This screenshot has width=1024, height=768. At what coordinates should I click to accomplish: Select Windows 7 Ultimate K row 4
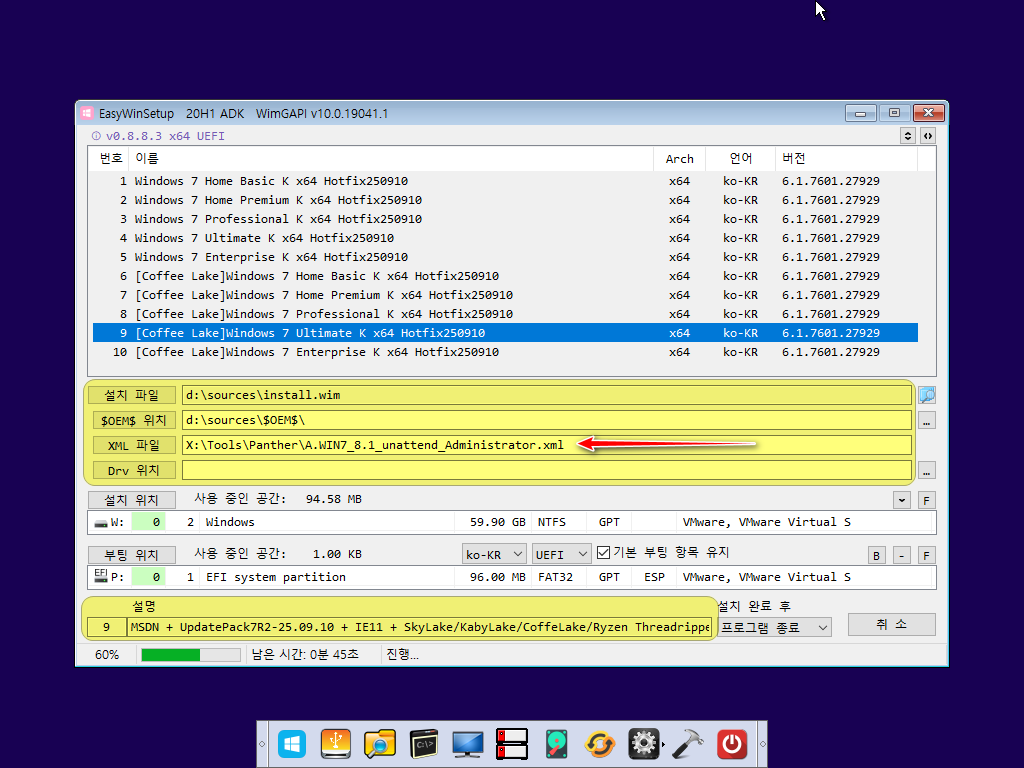pyautogui.click(x=505, y=238)
